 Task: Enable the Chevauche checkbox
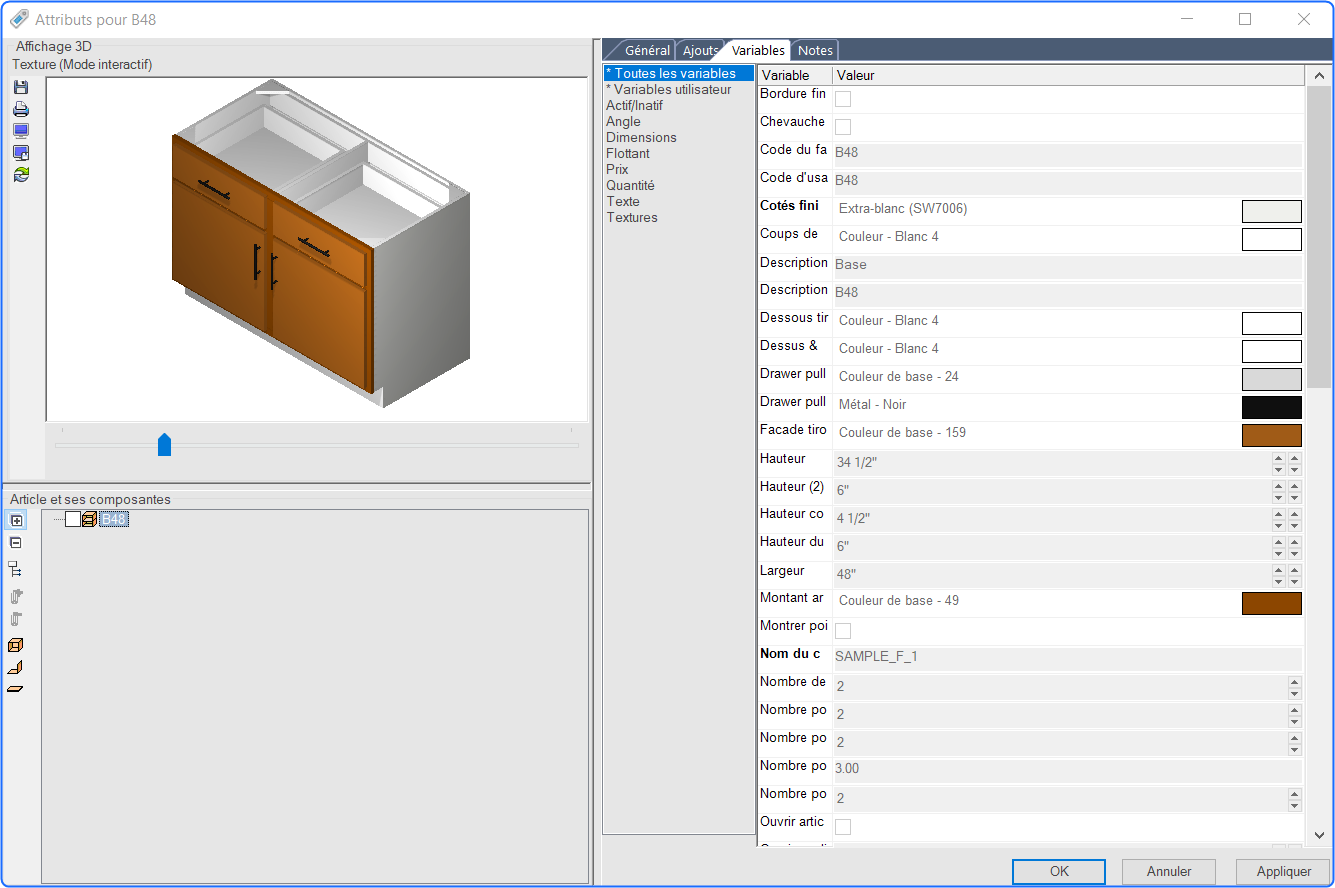tap(843, 127)
